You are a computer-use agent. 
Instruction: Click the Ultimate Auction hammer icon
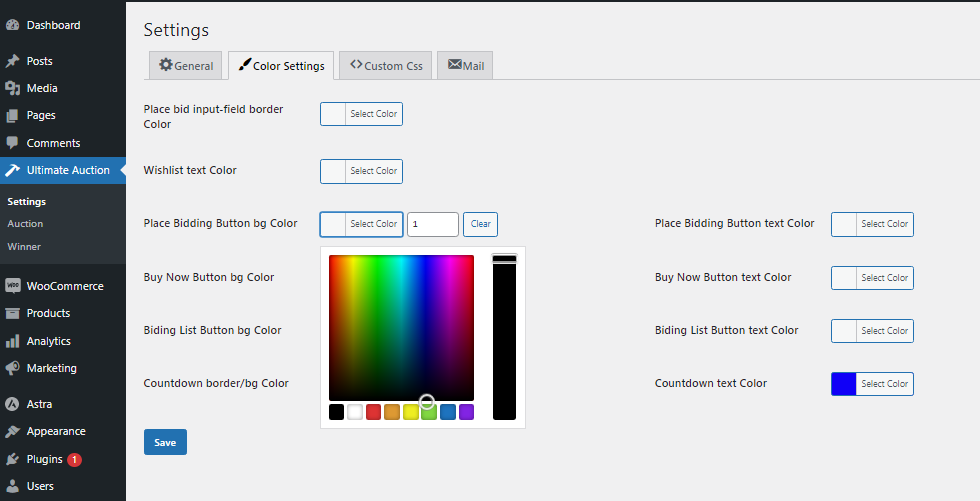point(12,170)
